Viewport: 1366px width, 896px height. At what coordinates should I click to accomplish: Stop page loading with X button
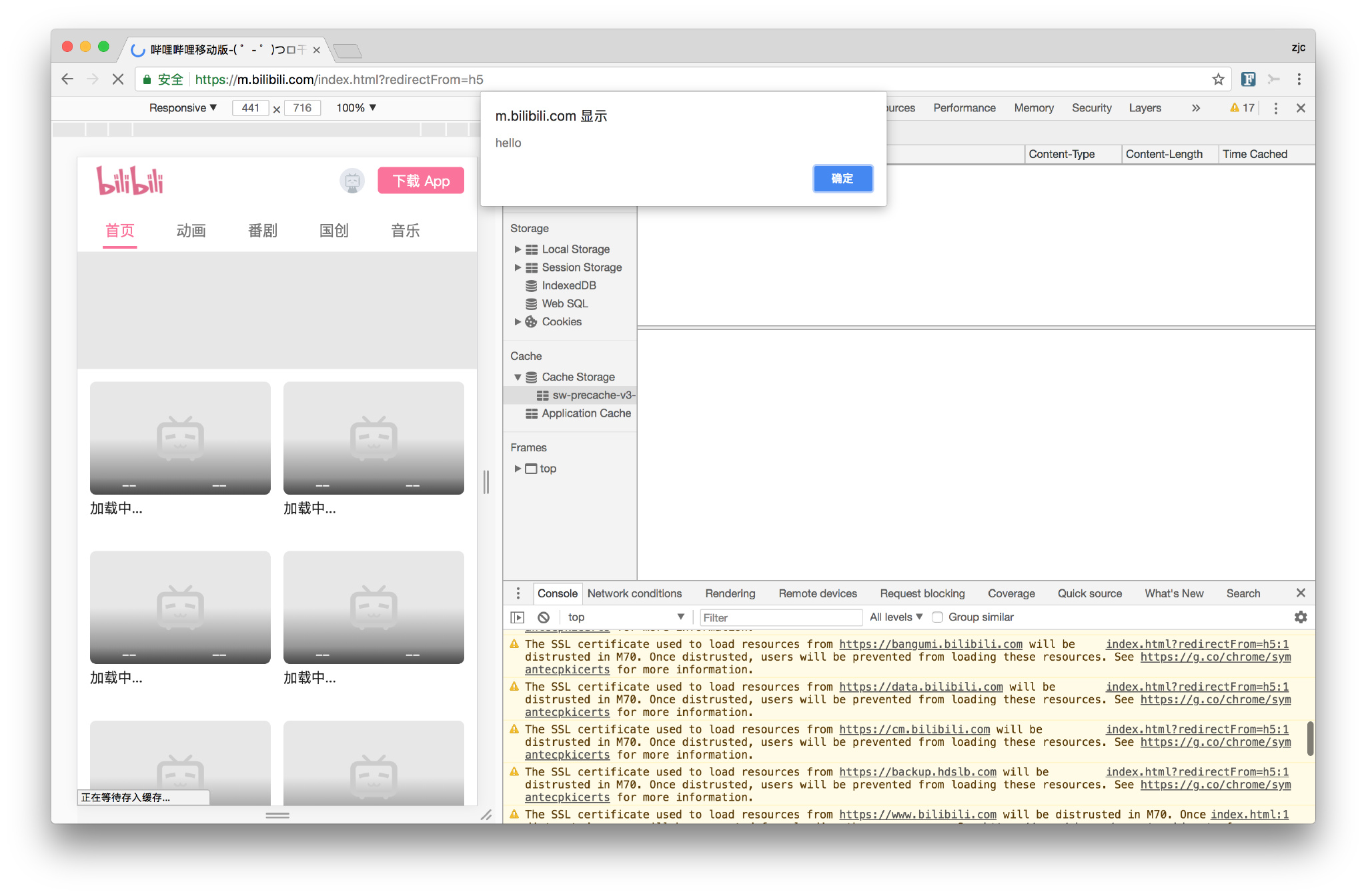[x=118, y=79]
